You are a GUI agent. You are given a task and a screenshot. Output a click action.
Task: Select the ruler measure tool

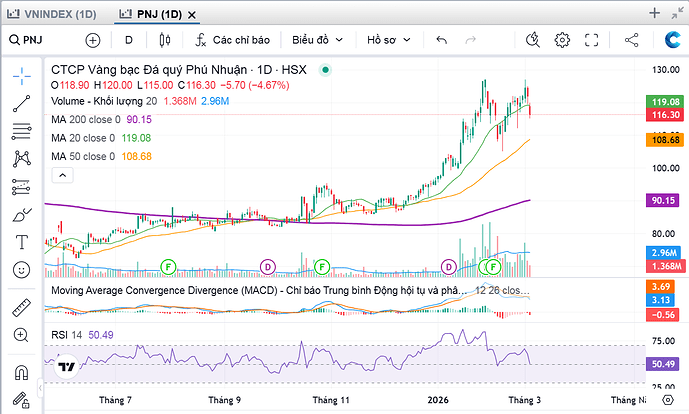tap(21, 308)
